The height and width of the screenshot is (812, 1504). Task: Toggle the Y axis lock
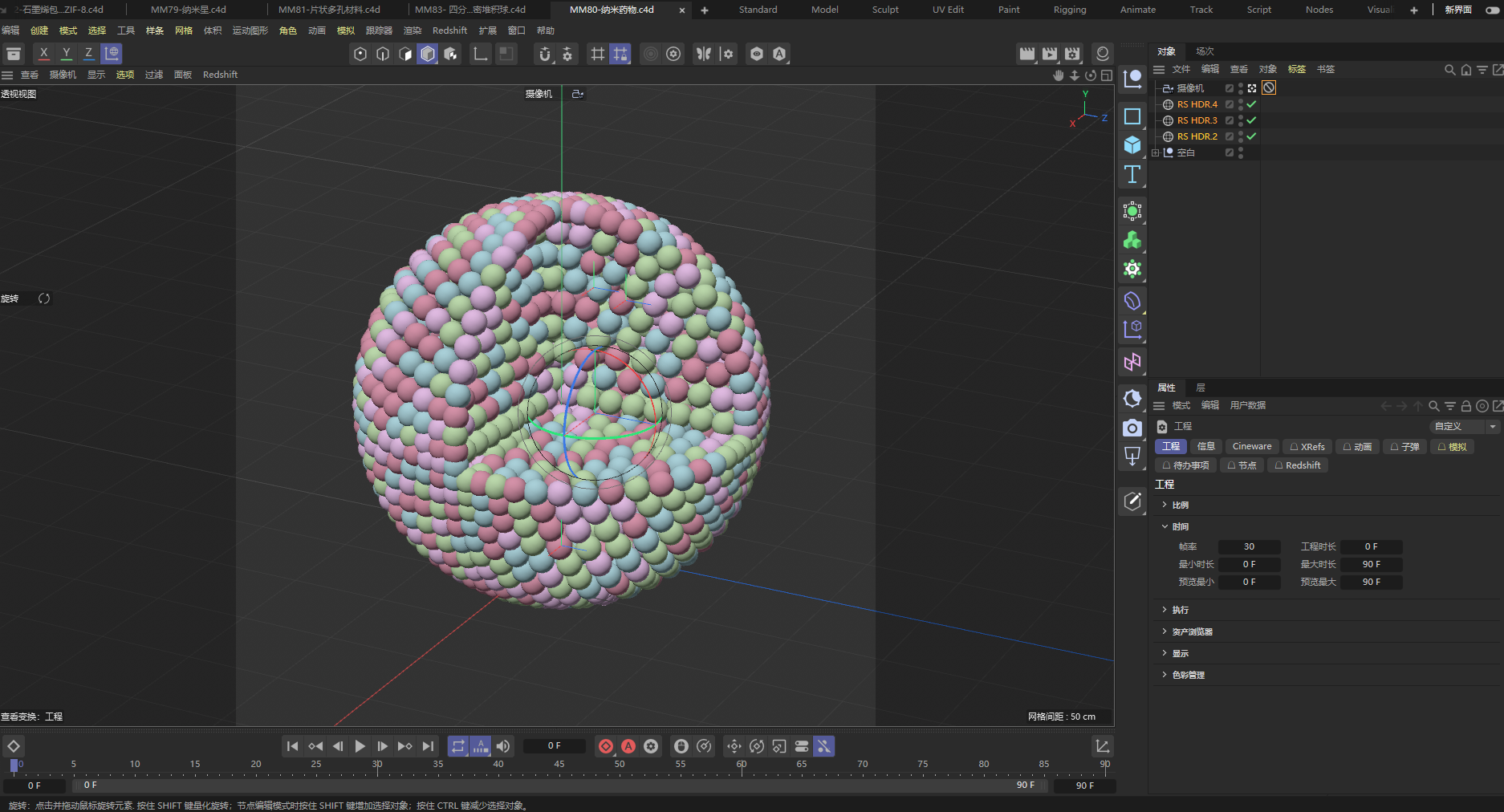coord(67,54)
